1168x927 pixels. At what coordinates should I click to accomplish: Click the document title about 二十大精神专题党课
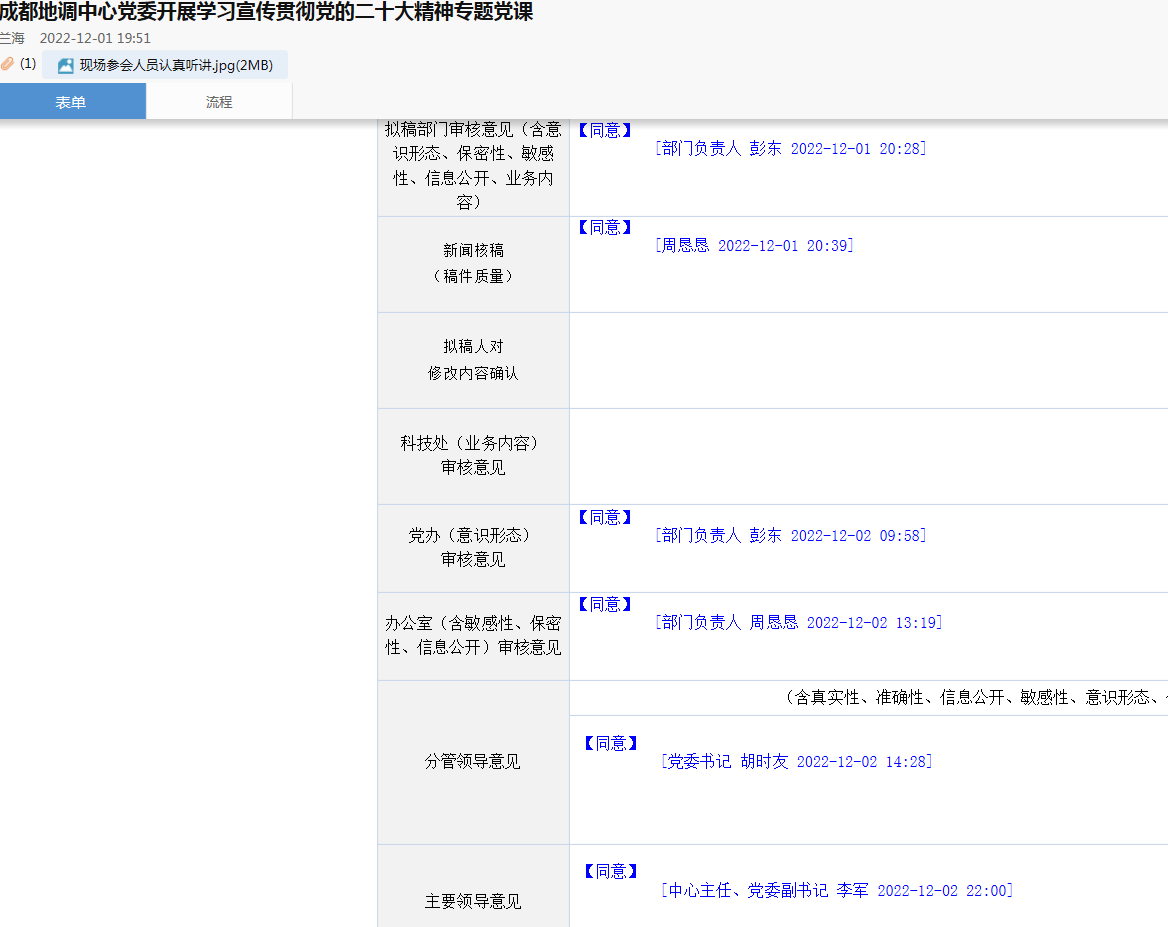pyautogui.click(x=266, y=13)
